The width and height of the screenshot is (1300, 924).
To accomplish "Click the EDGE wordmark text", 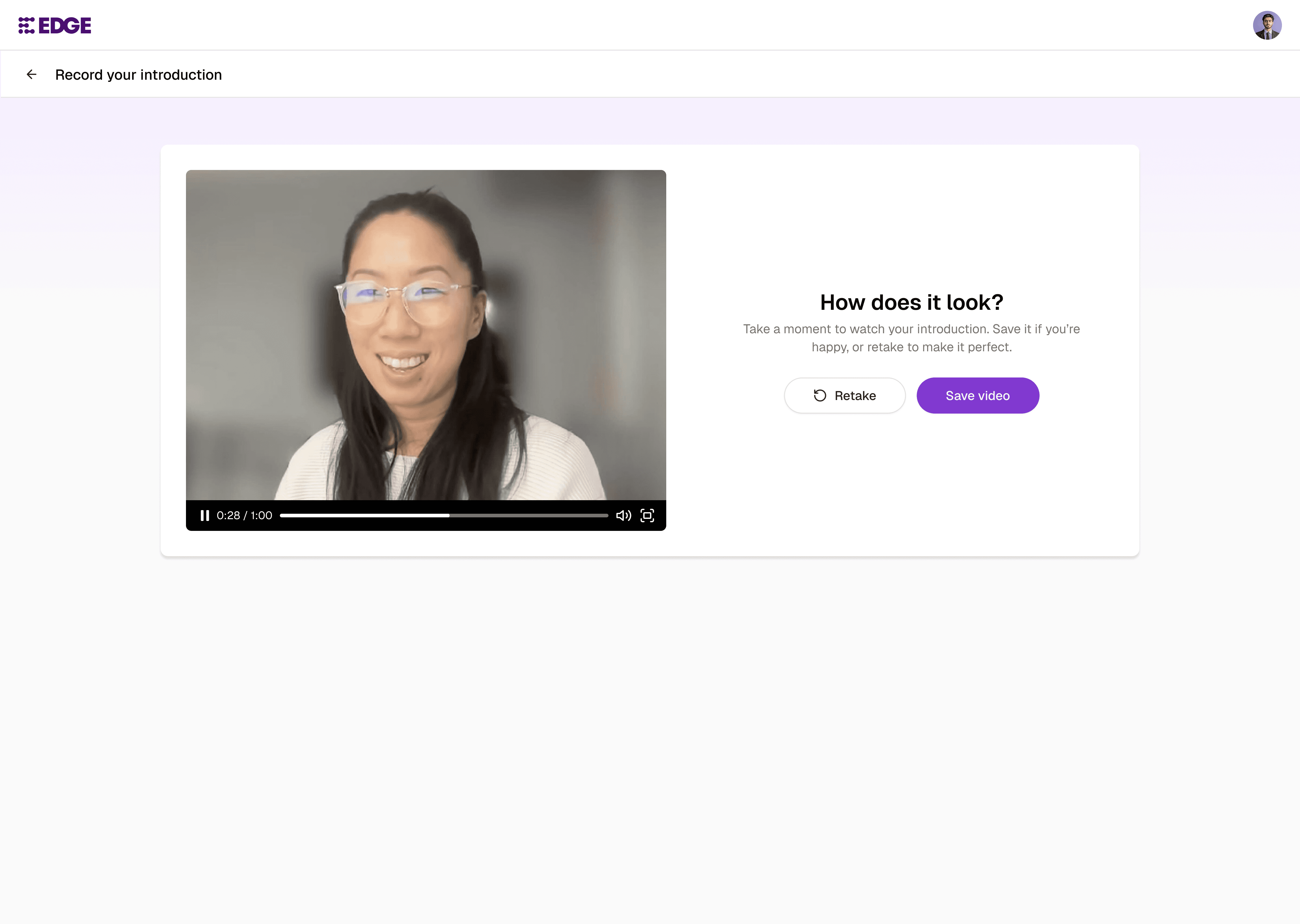I will [x=65, y=26].
